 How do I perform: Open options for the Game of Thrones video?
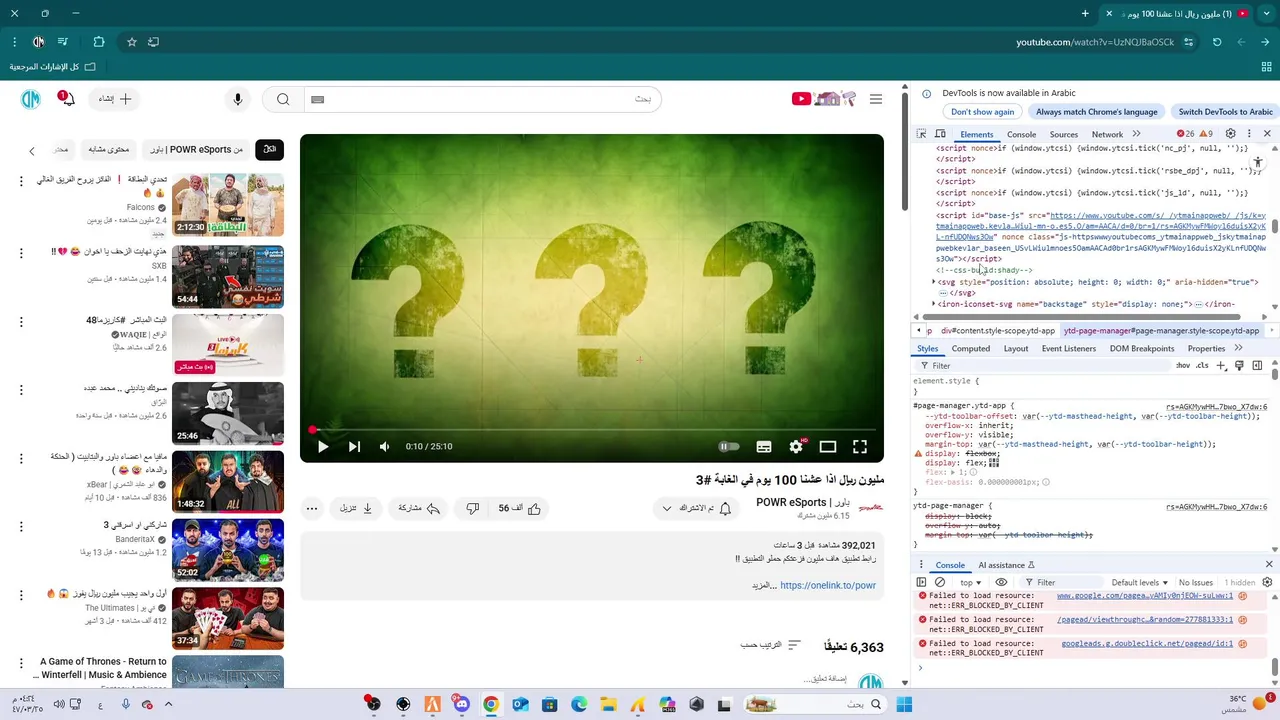21,663
